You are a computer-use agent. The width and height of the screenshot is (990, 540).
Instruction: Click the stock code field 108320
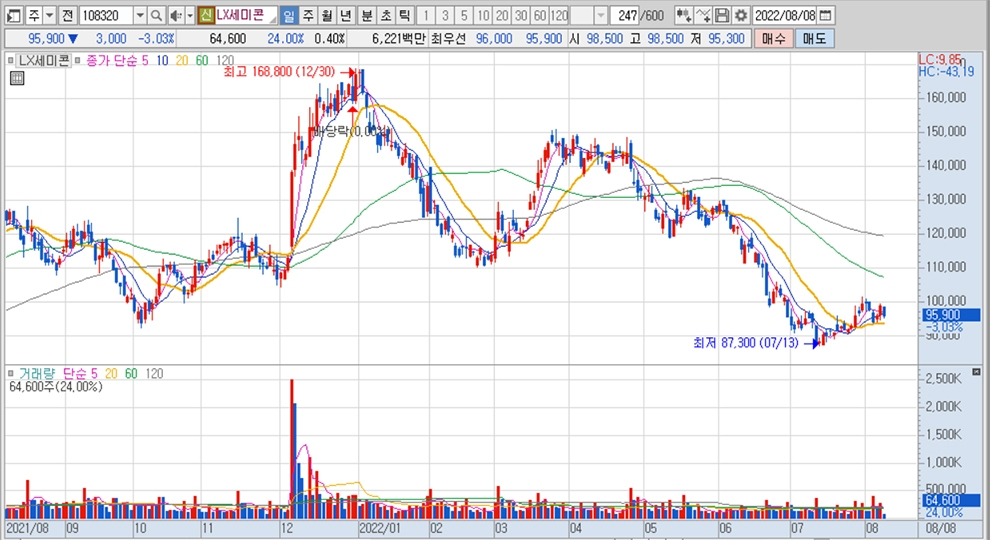(x=106, y=15)
